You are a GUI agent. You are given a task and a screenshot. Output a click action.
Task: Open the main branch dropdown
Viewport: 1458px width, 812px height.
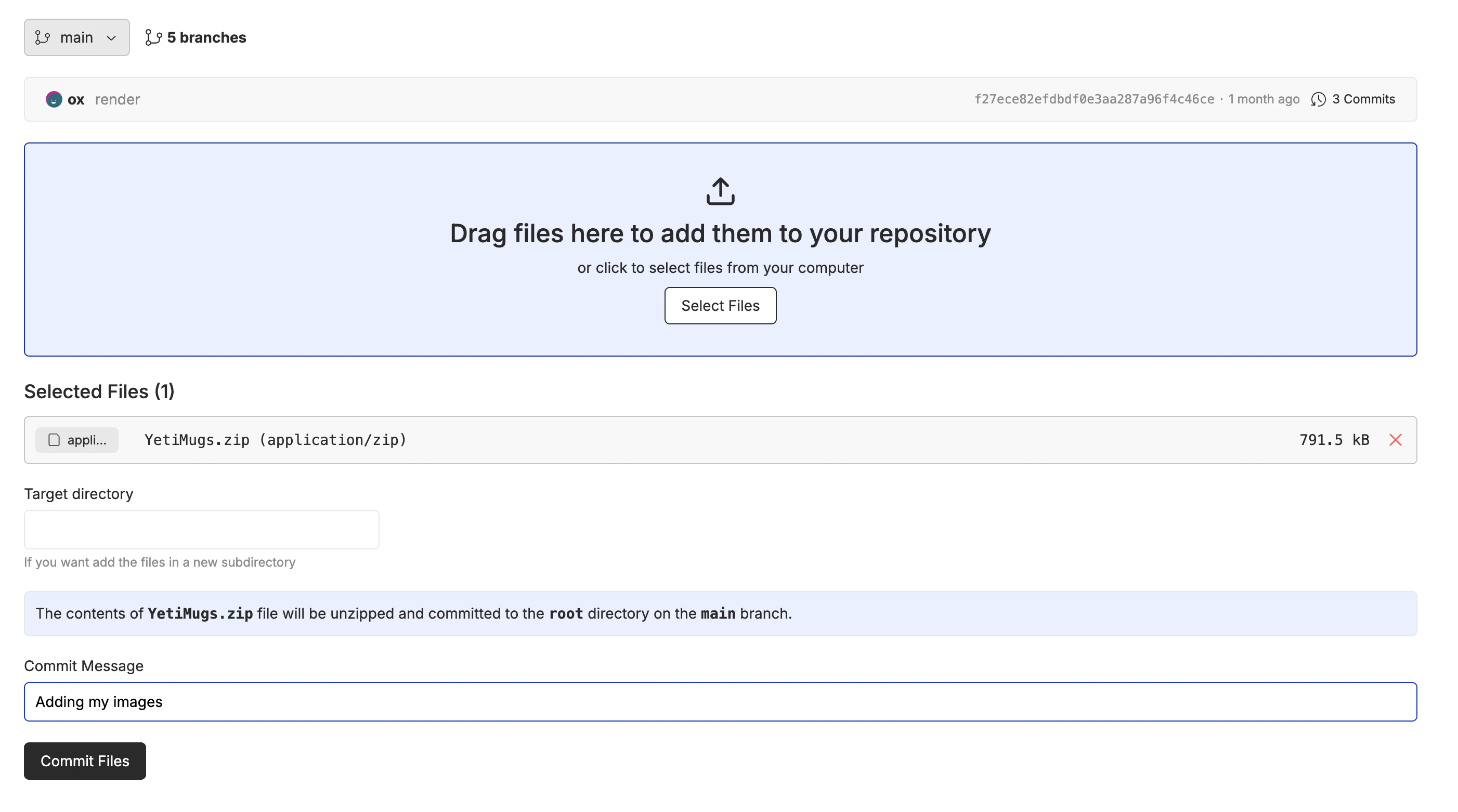pyautogui.click(x=76, y=37)
